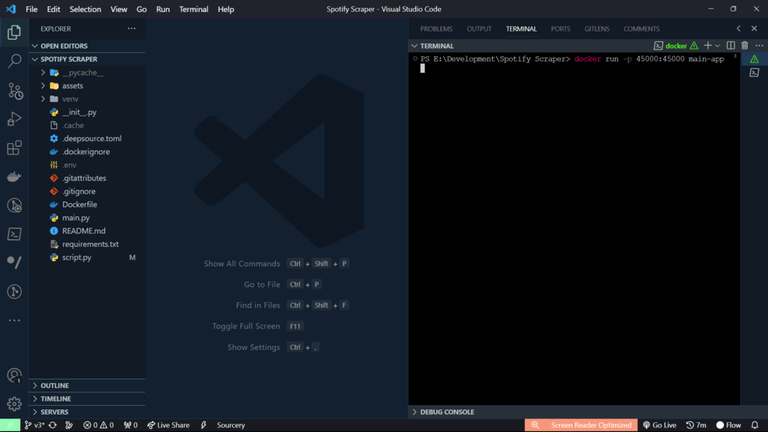Click the notifications bell in status bar

[x=755, y=425]
